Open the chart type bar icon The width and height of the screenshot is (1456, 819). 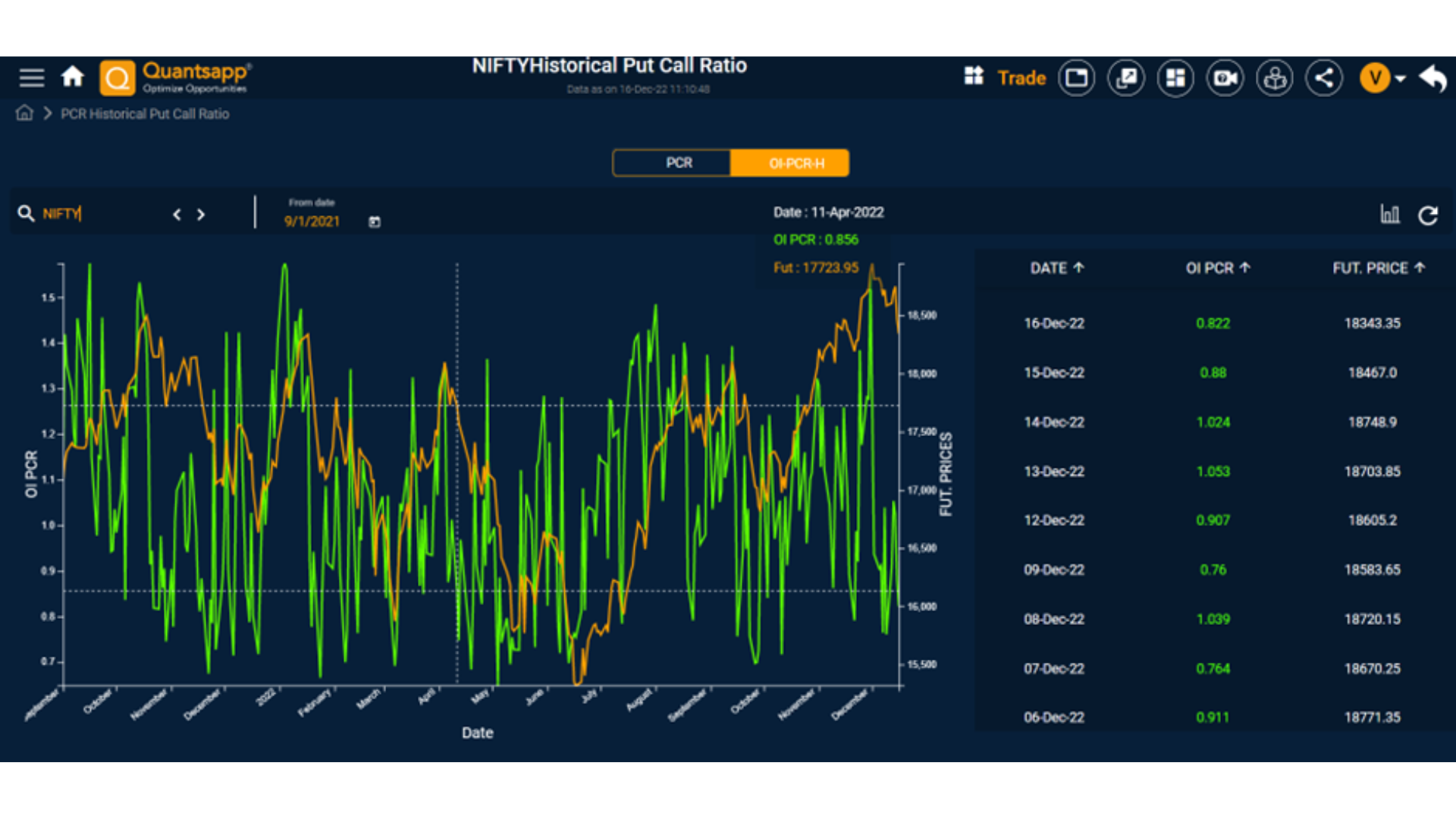1389,215
